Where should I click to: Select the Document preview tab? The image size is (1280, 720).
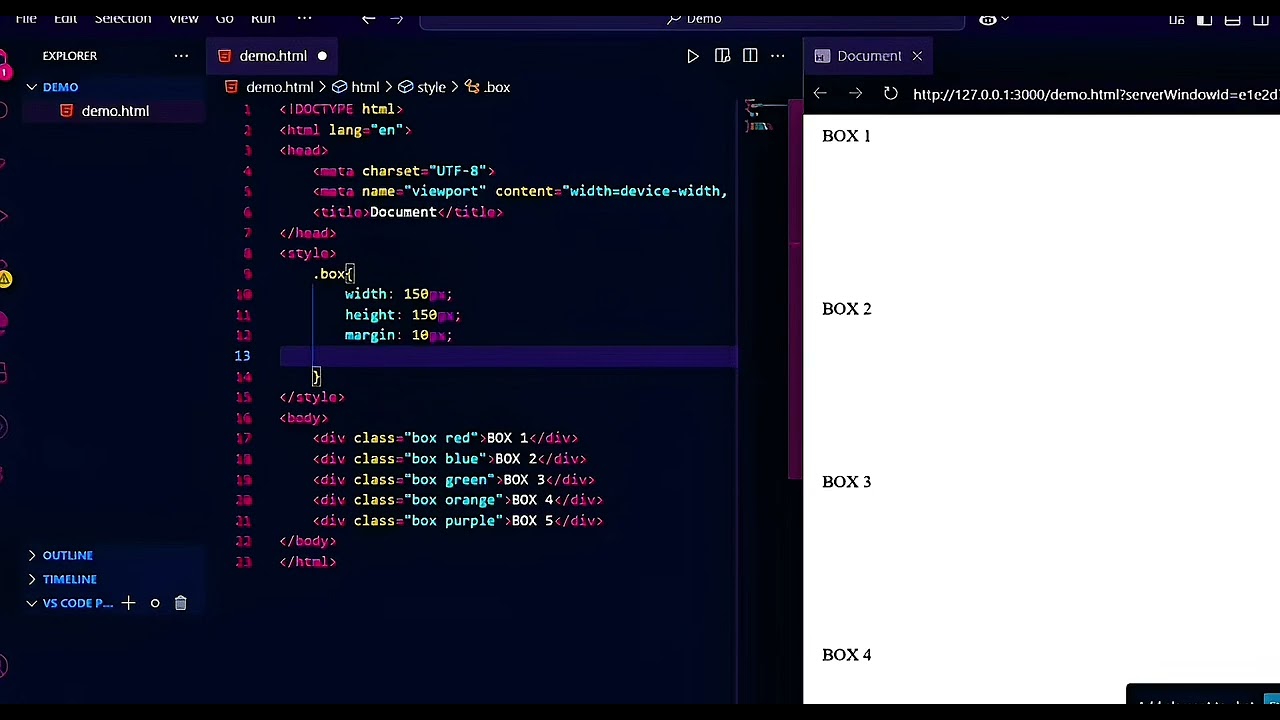869,56
